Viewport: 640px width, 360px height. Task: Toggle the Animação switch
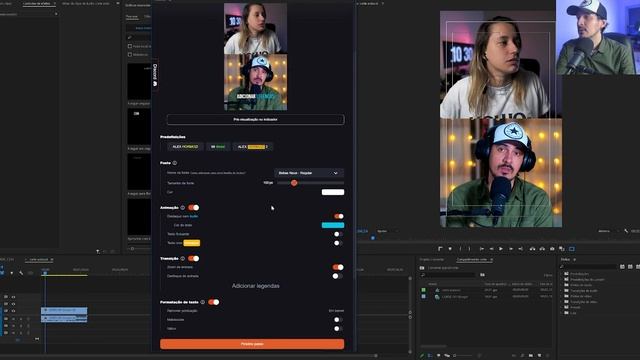point(193,208)
